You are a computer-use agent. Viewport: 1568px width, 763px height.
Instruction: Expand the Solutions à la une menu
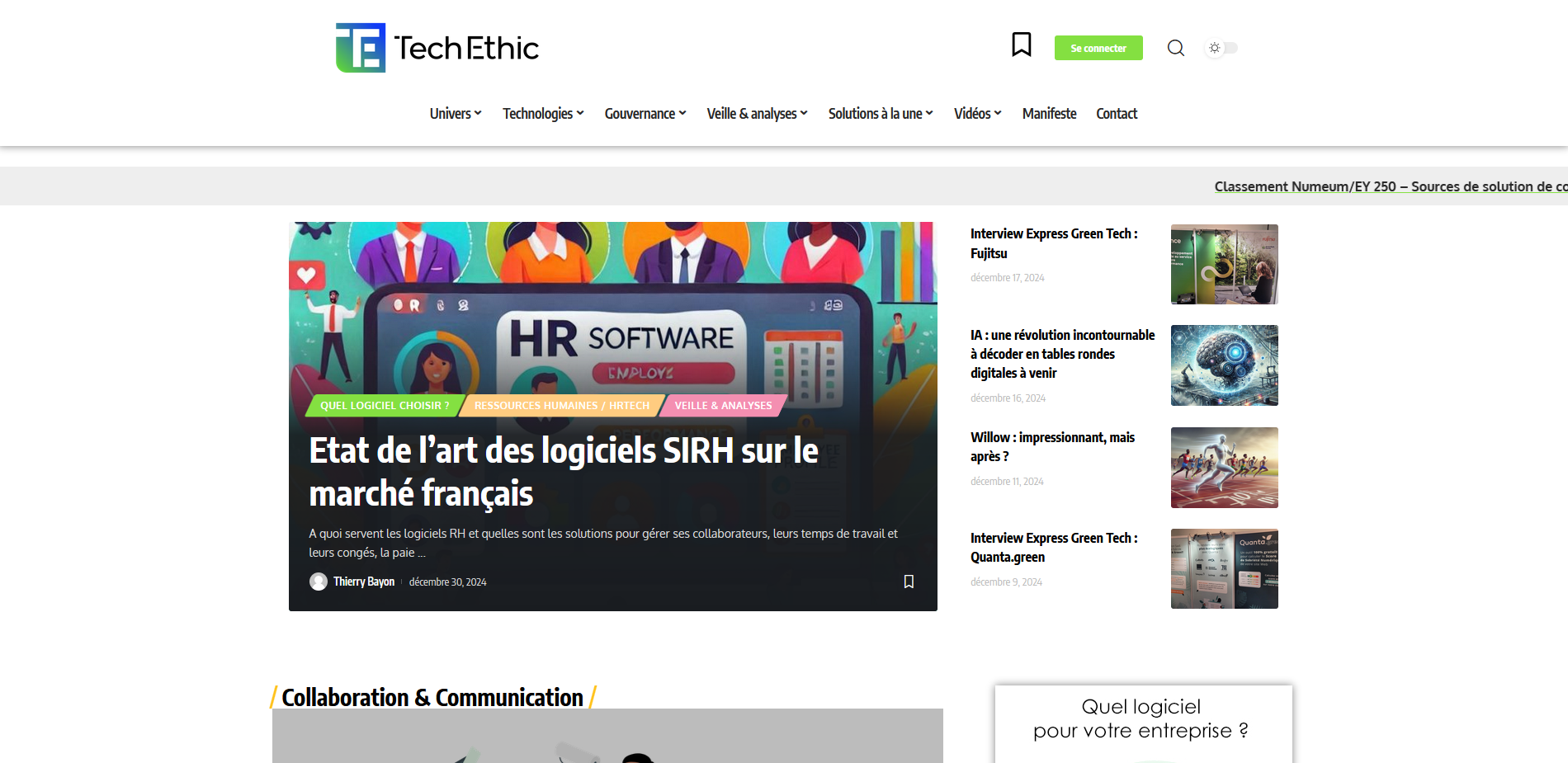coord(881,114)
